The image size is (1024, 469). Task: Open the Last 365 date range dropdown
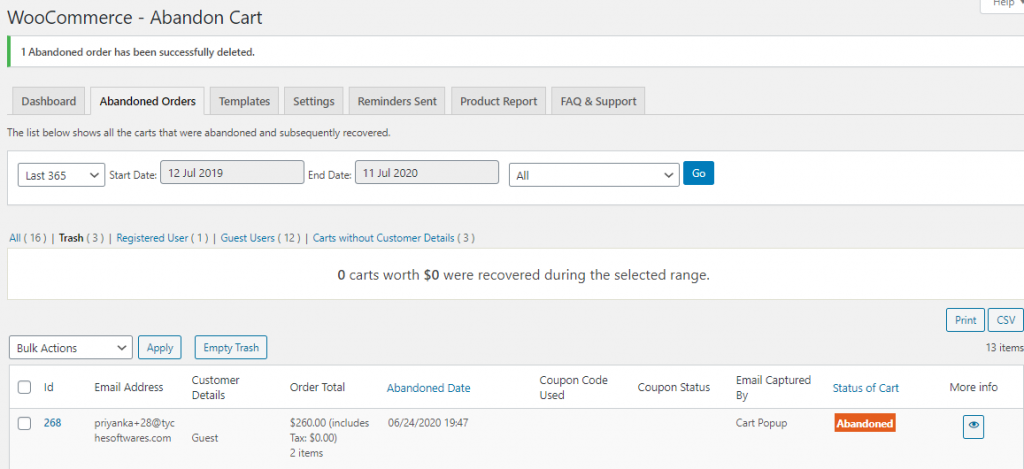[61, 175]
